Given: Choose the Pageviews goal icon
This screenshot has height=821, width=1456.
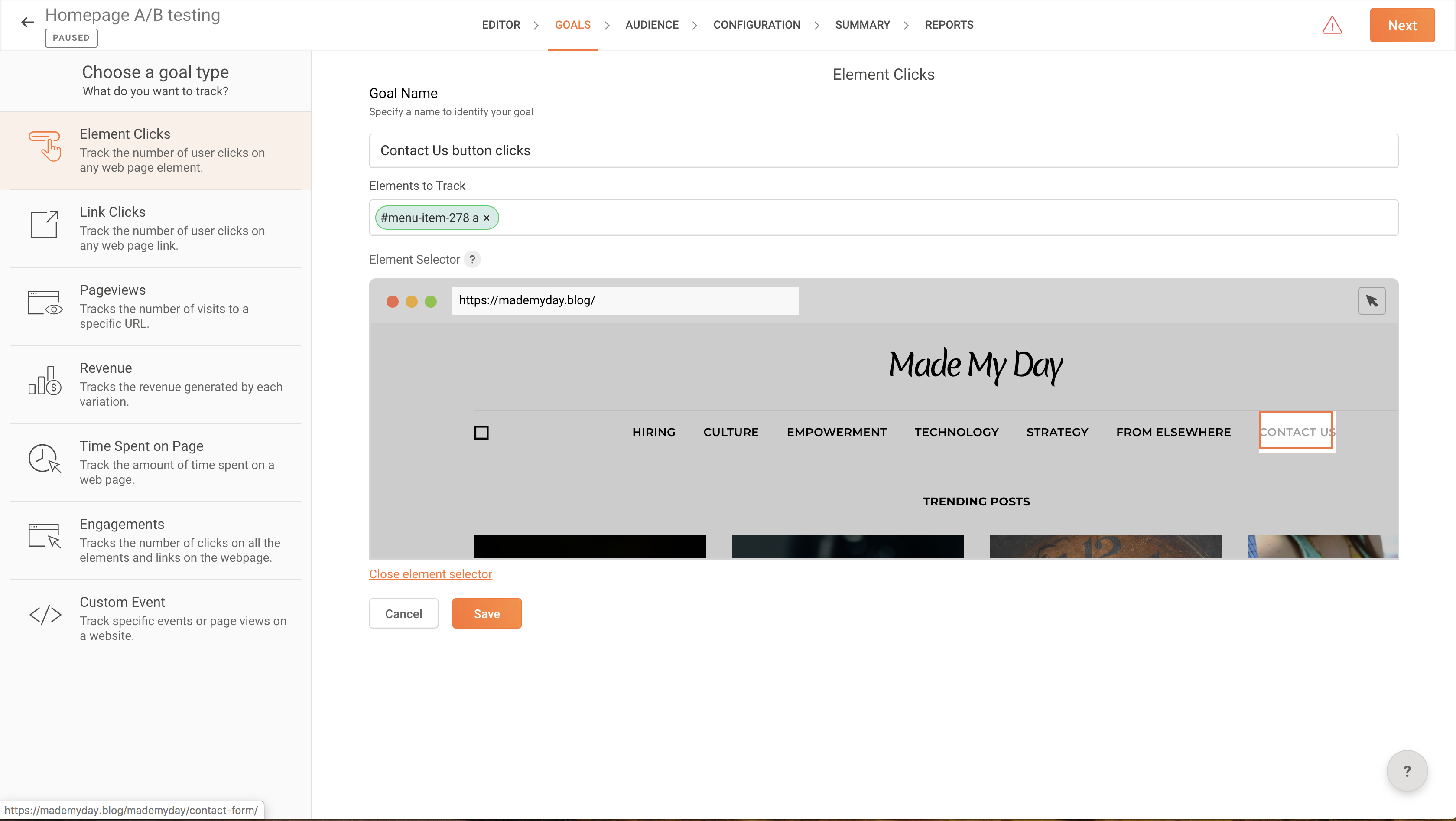Looking at the screenshot, I should coord(45,303).
